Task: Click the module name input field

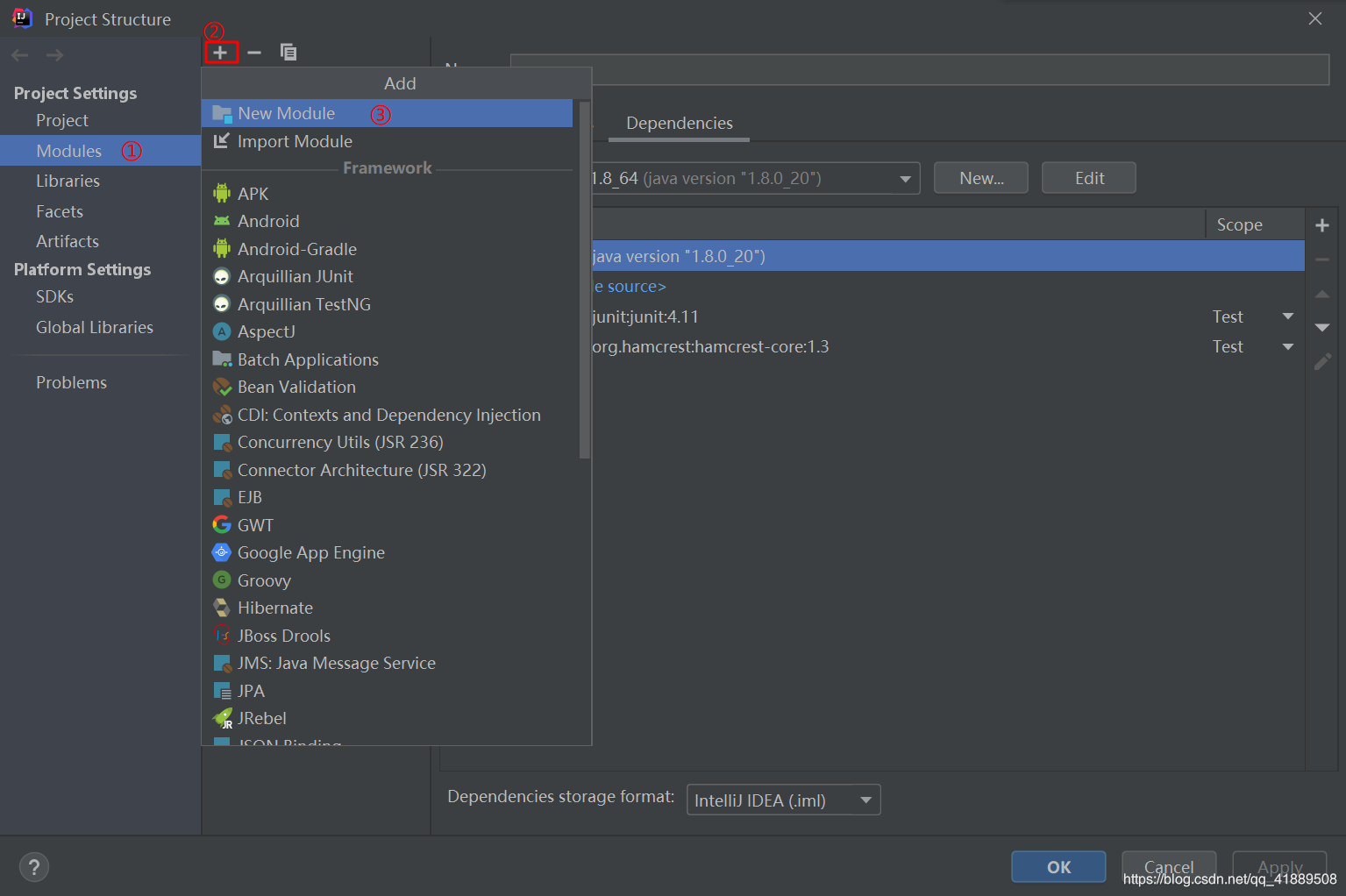Action: click(920, 69)
